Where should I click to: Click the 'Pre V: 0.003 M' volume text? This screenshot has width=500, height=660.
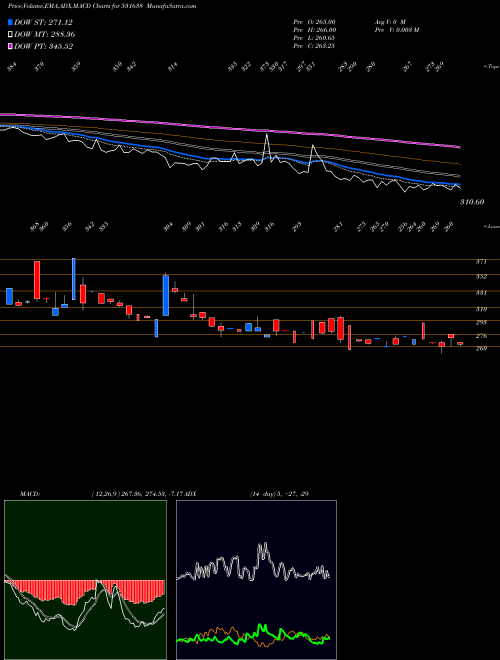(396, 29)
